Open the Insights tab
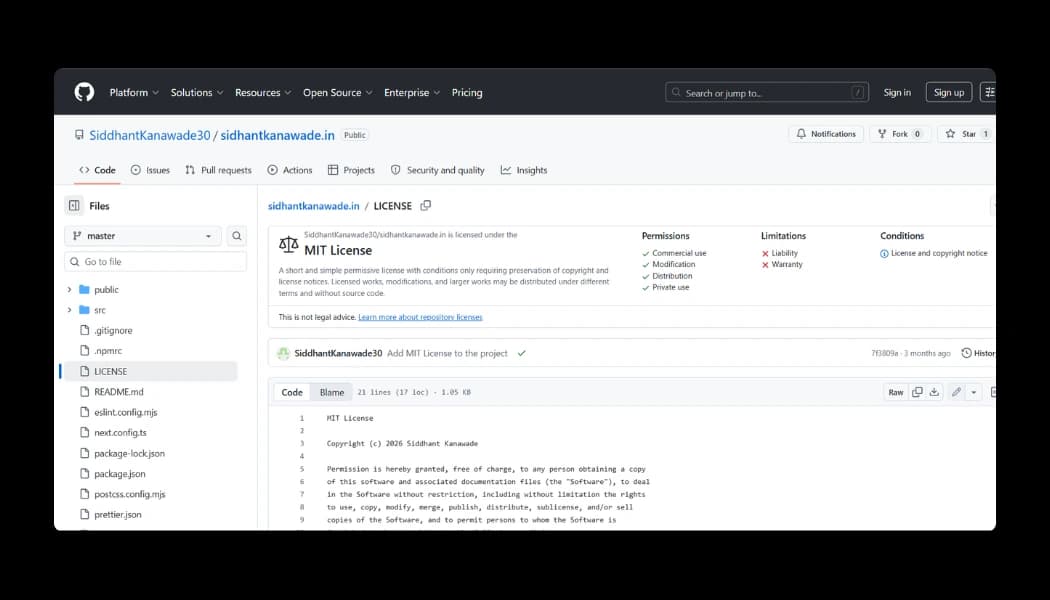The height and width of the screenshot is (600, 1050). [x=524, y=170]
